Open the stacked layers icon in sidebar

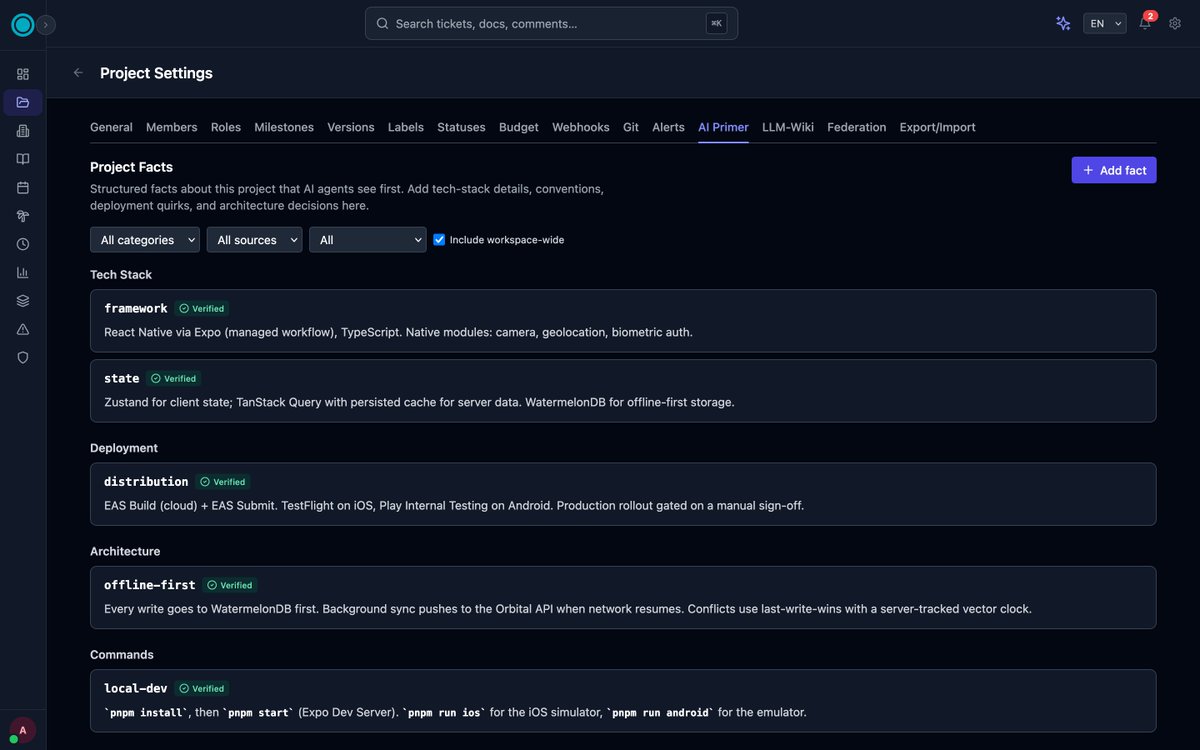tap(23, 301)
